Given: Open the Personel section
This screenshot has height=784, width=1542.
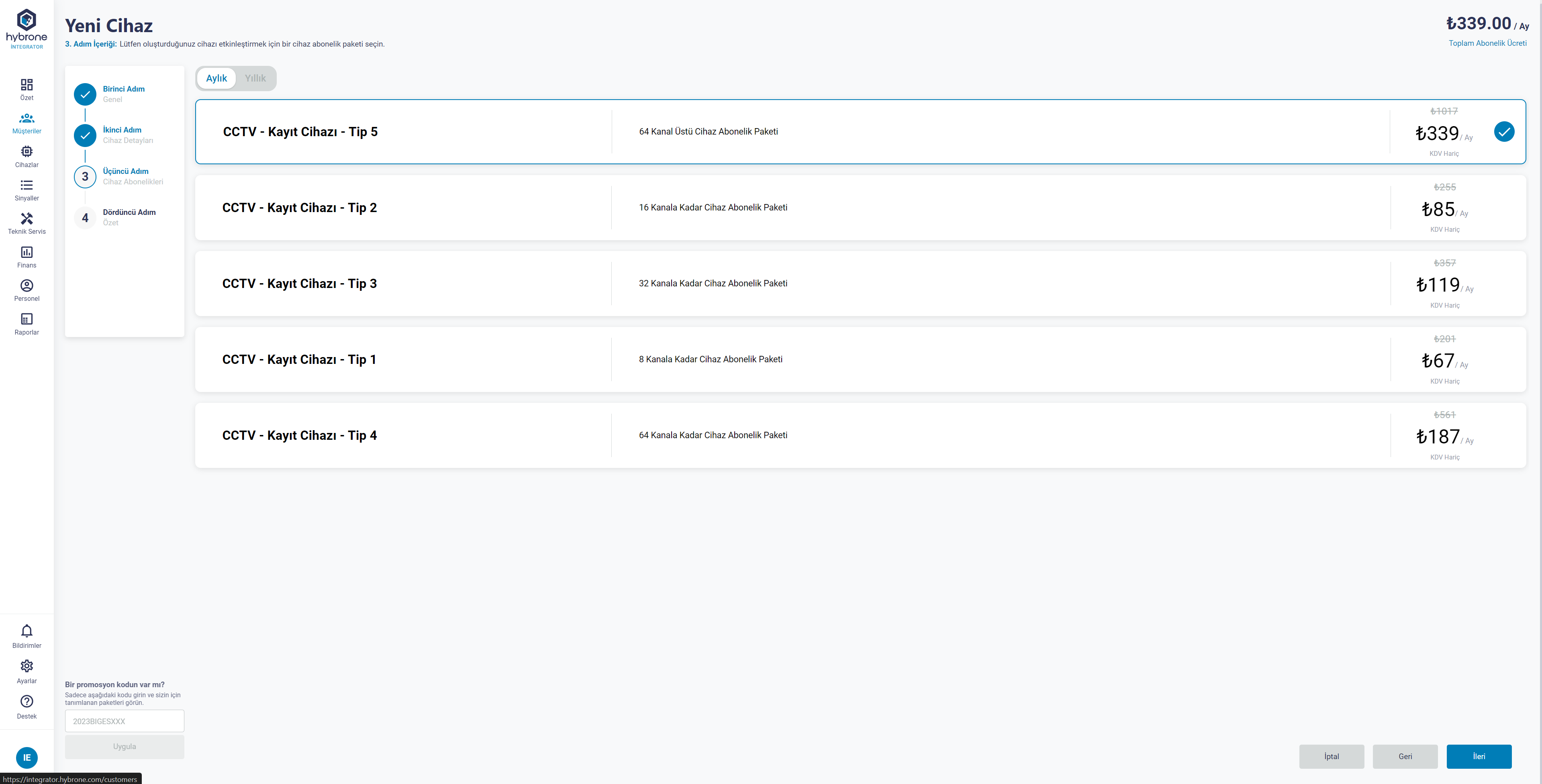Looking at the screenshot, I should (27, 286).
